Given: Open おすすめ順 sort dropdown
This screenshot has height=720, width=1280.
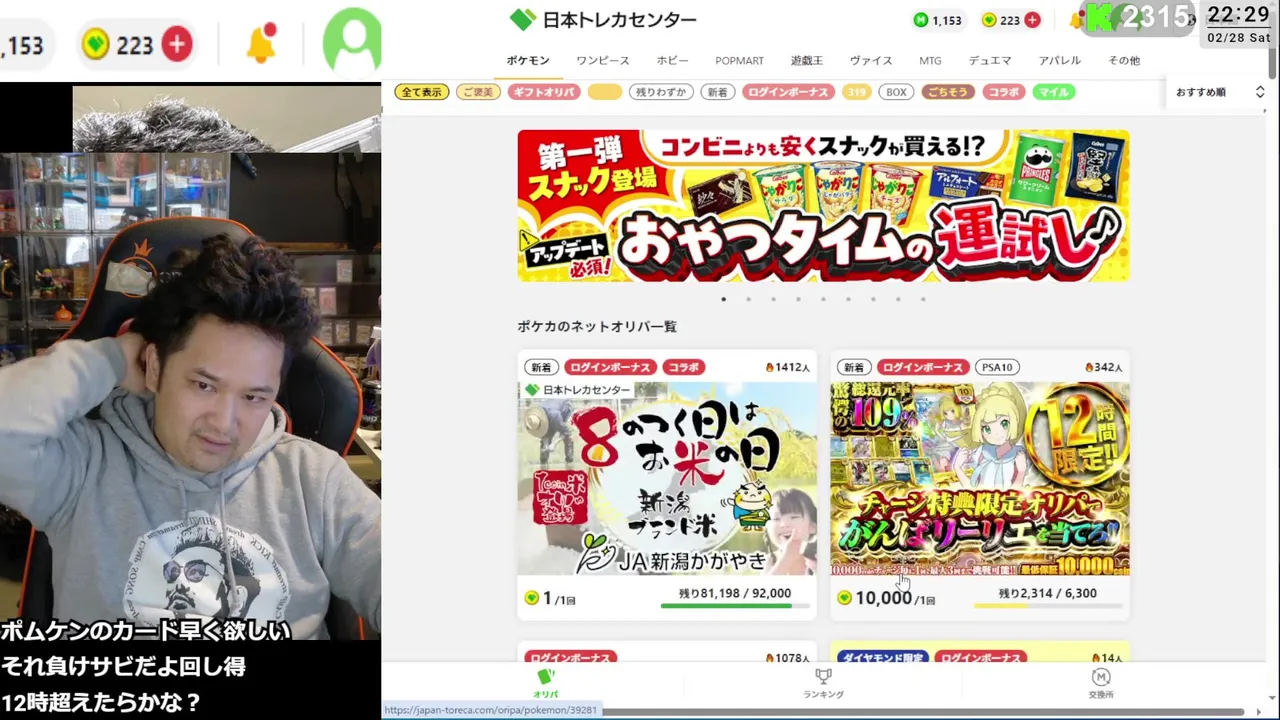Looking at the screenshot, I should click(x=1219, y=92).
